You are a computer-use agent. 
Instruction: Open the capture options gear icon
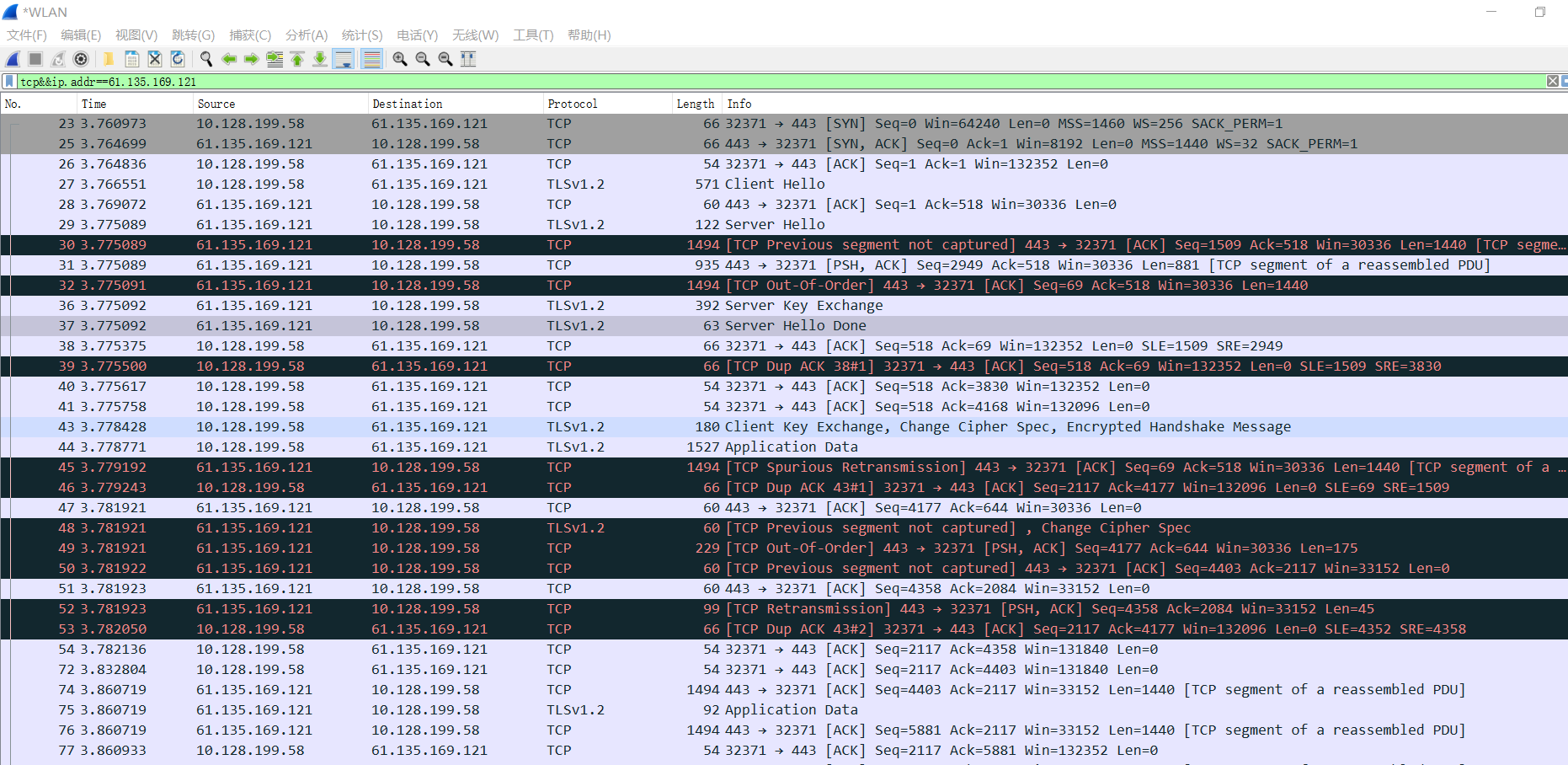(x=81, y=59)
